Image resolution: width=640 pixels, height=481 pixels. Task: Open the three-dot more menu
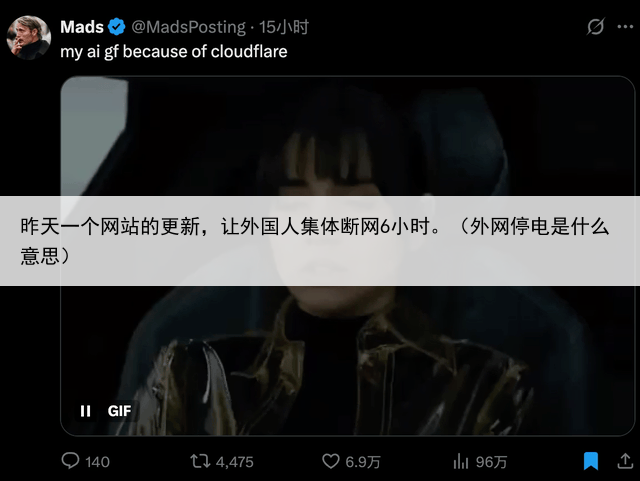[x=625, y=27]
